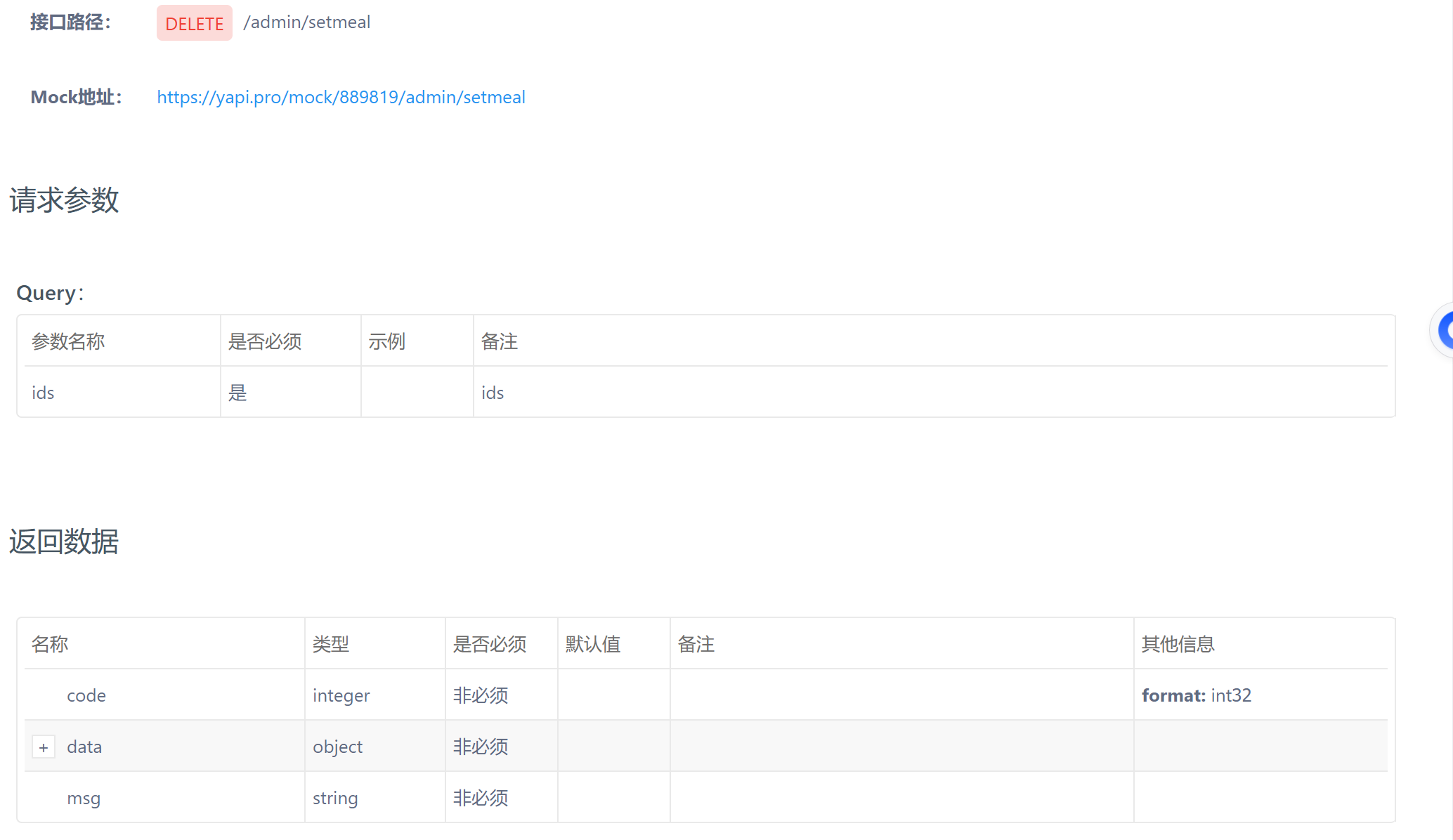The width and height of the screenshot is (1453, 840).
Task: Click the 返回数据 section heading
Action: pos(64,542)
